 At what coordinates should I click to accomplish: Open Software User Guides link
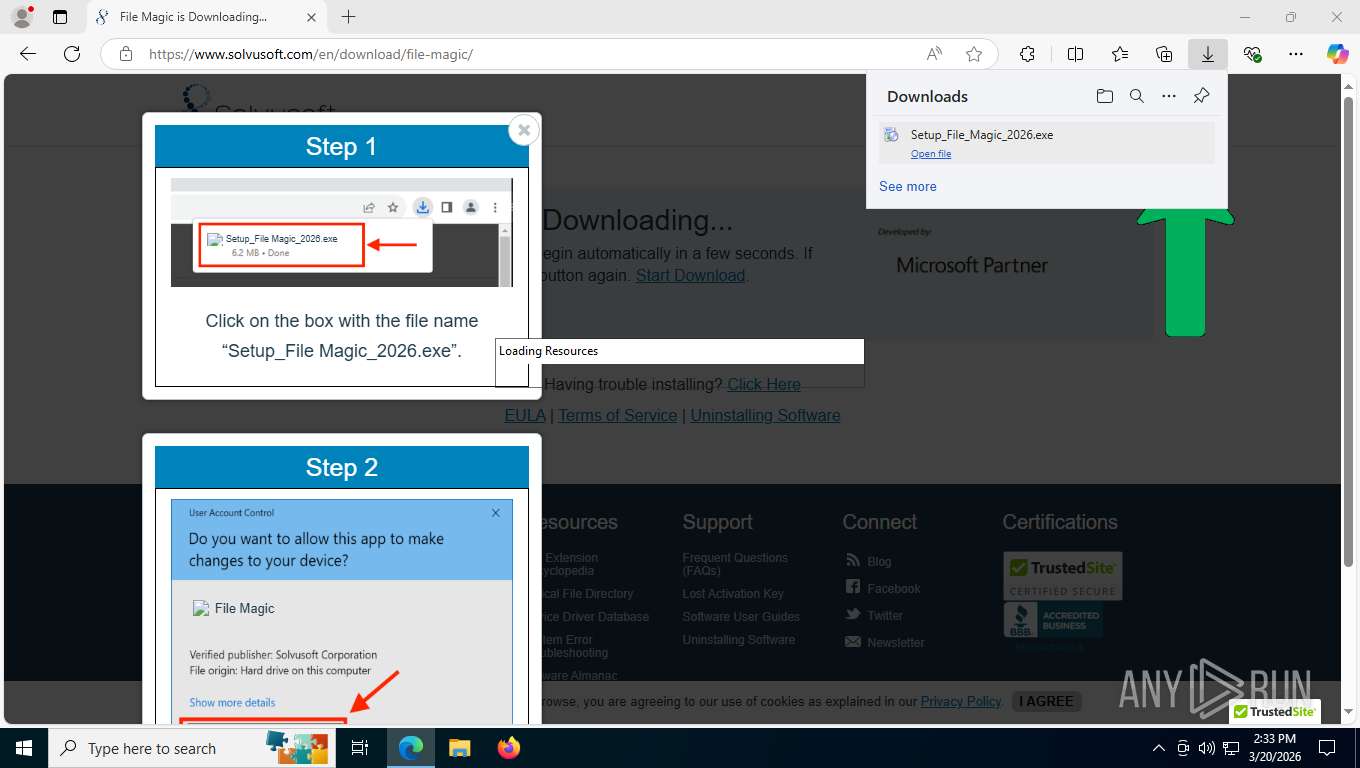point(741,617)
